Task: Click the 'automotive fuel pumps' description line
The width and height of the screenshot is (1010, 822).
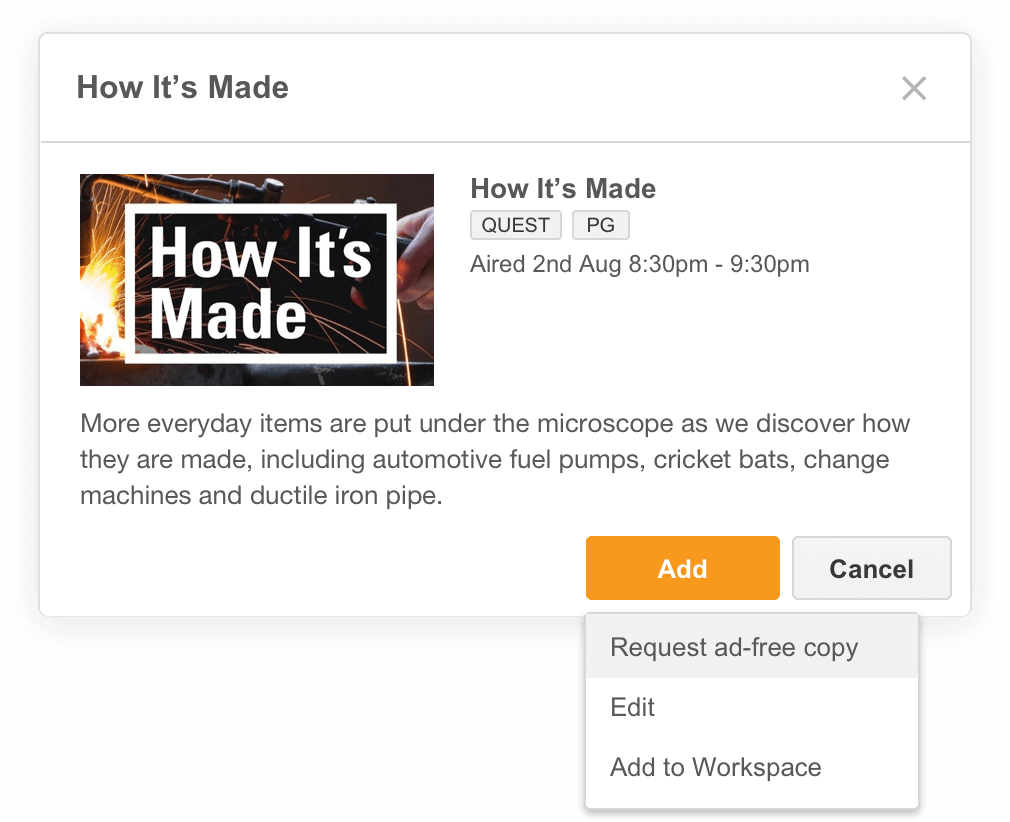Action: tap(484, 459)
